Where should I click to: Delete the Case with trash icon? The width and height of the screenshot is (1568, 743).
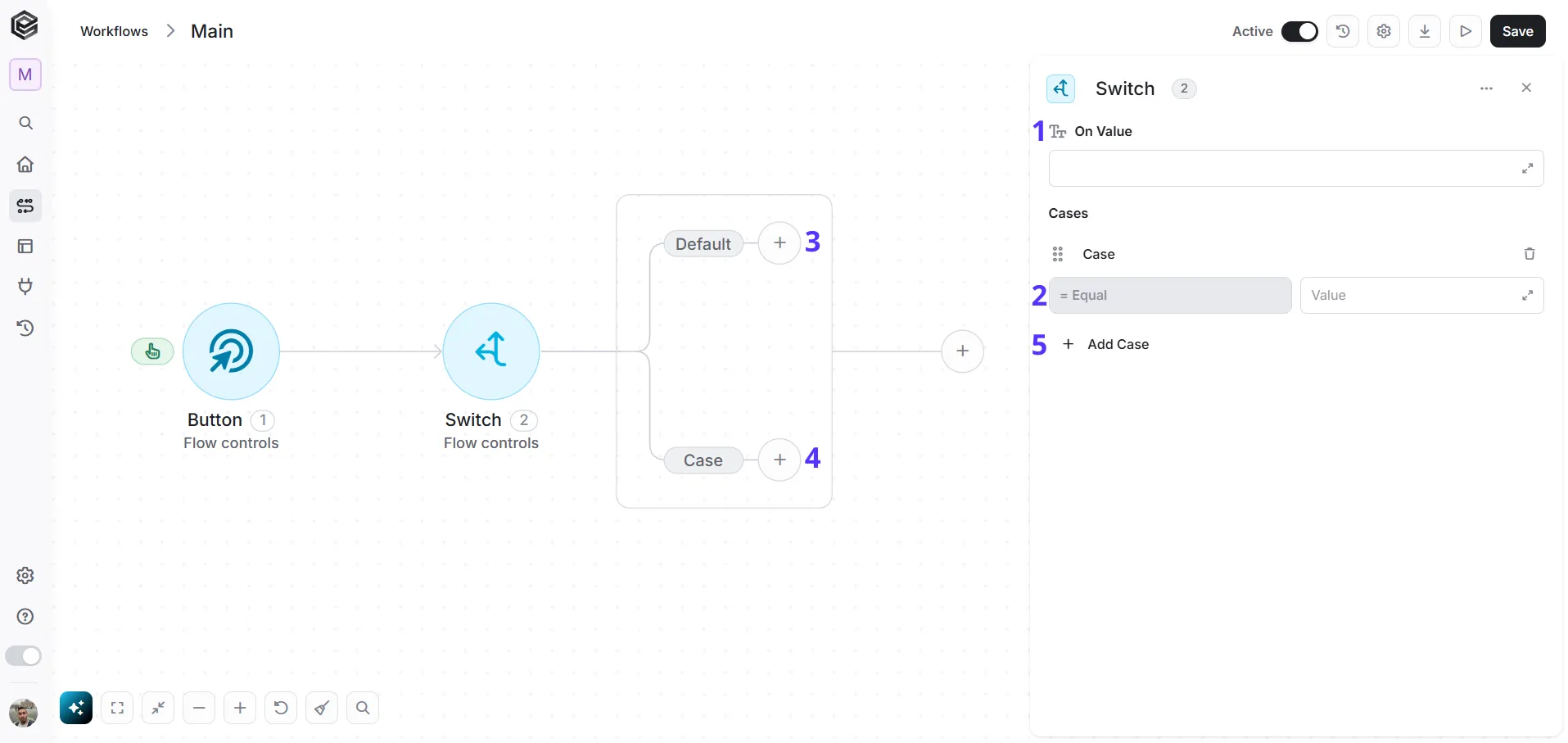(x=1529, y=254)
